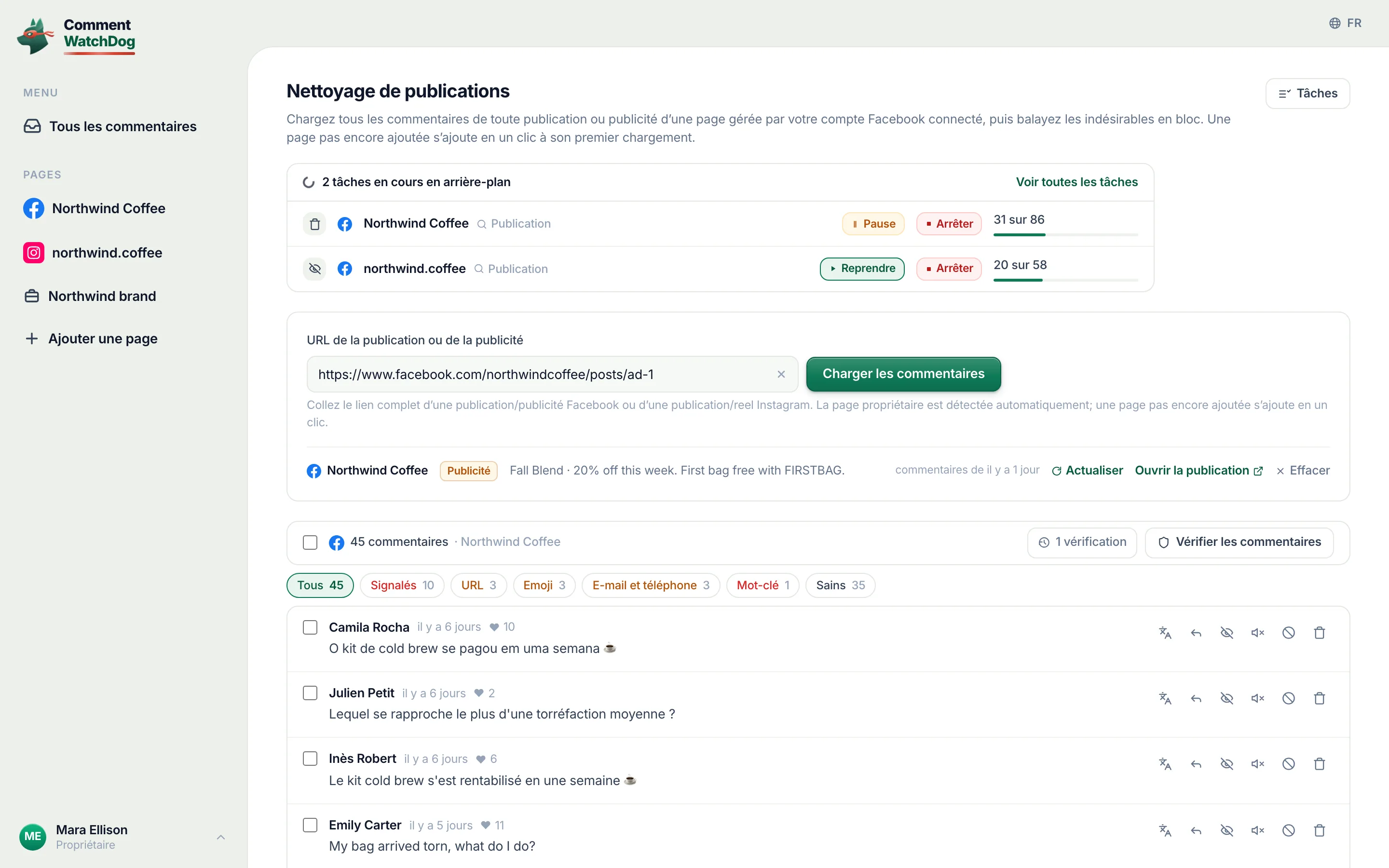Filter by Signalés 10

(402, 585)
